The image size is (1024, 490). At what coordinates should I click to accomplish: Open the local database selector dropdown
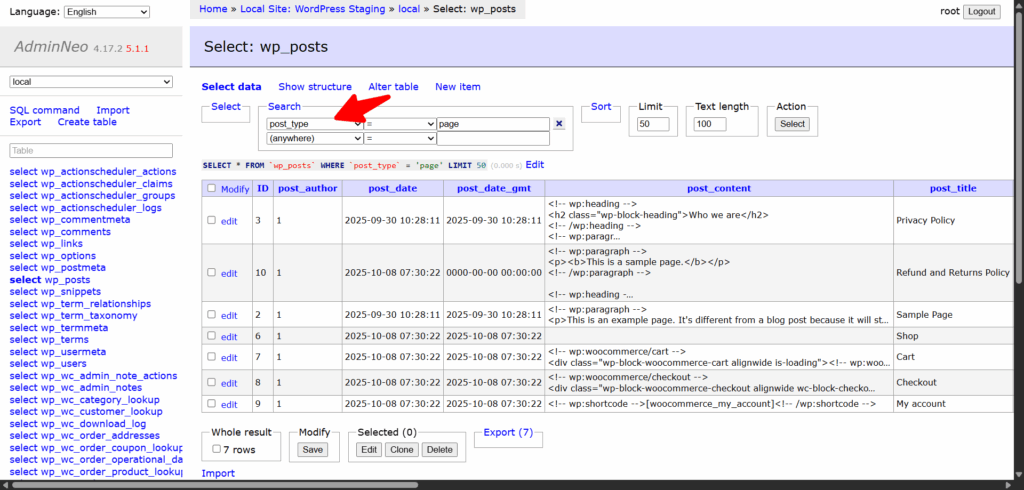click(x=92, y=82)
